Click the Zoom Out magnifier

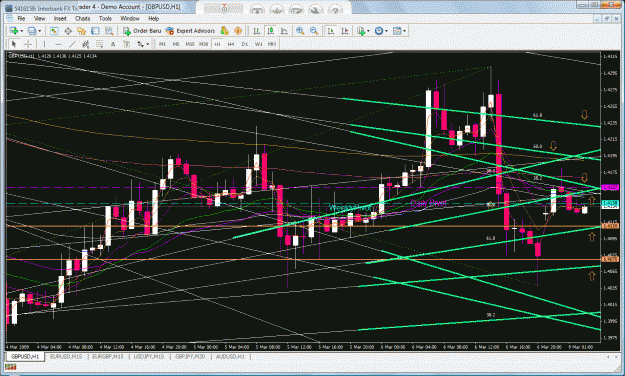314,31
